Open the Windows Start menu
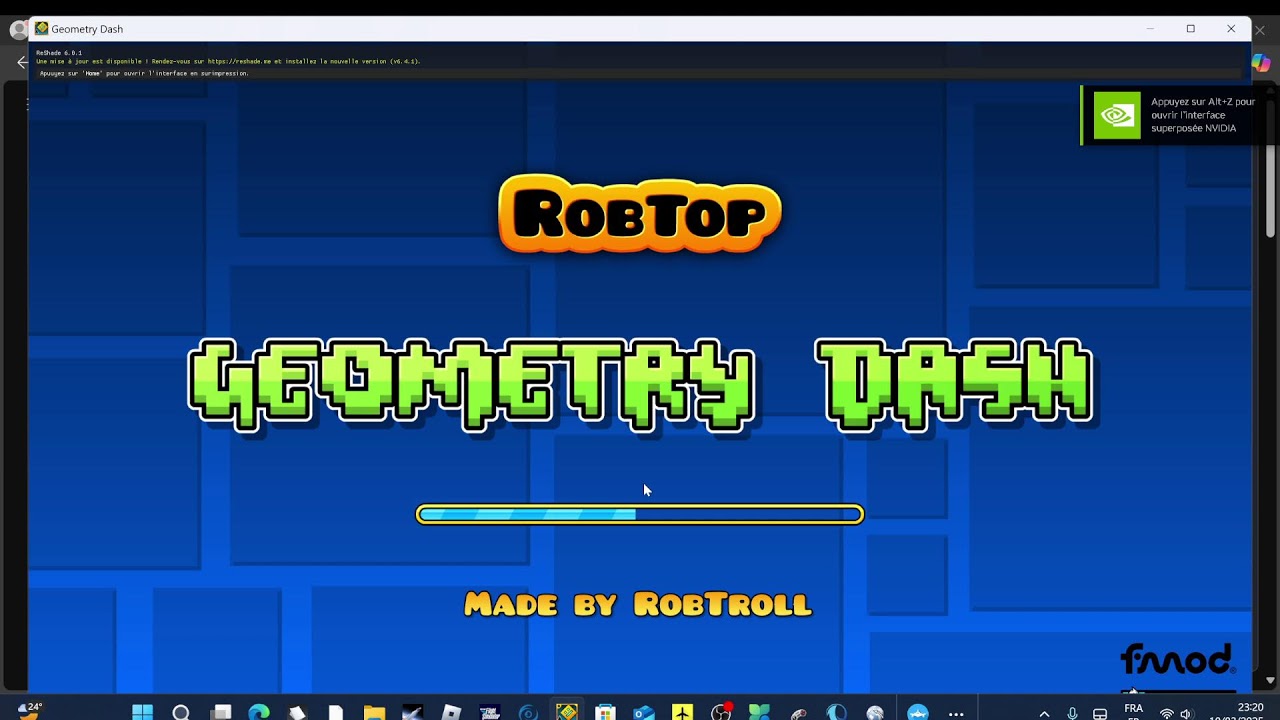Viewport: 1280px width, 720px height. click(142, 712)
